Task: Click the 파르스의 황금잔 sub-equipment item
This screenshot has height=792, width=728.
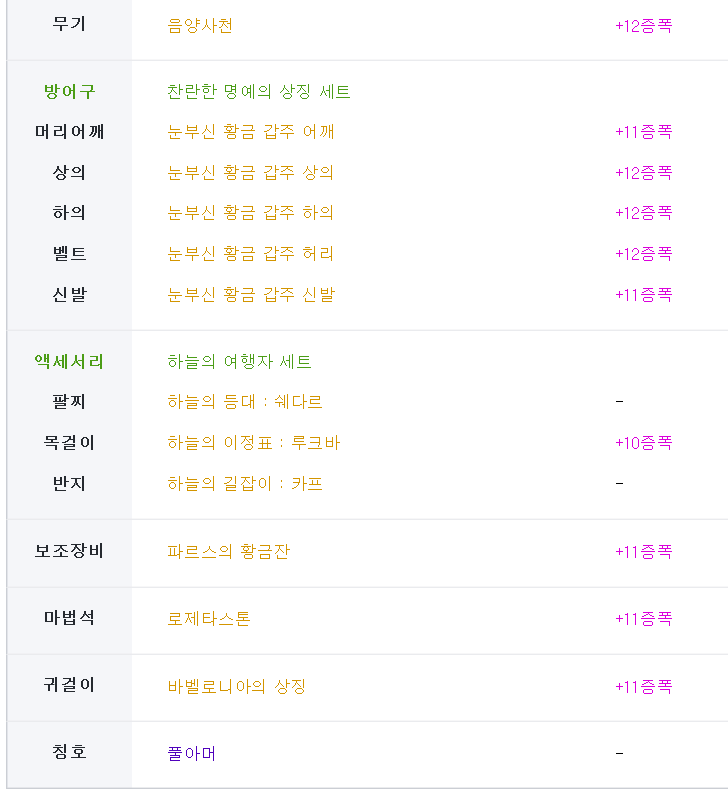Action: 228,552
